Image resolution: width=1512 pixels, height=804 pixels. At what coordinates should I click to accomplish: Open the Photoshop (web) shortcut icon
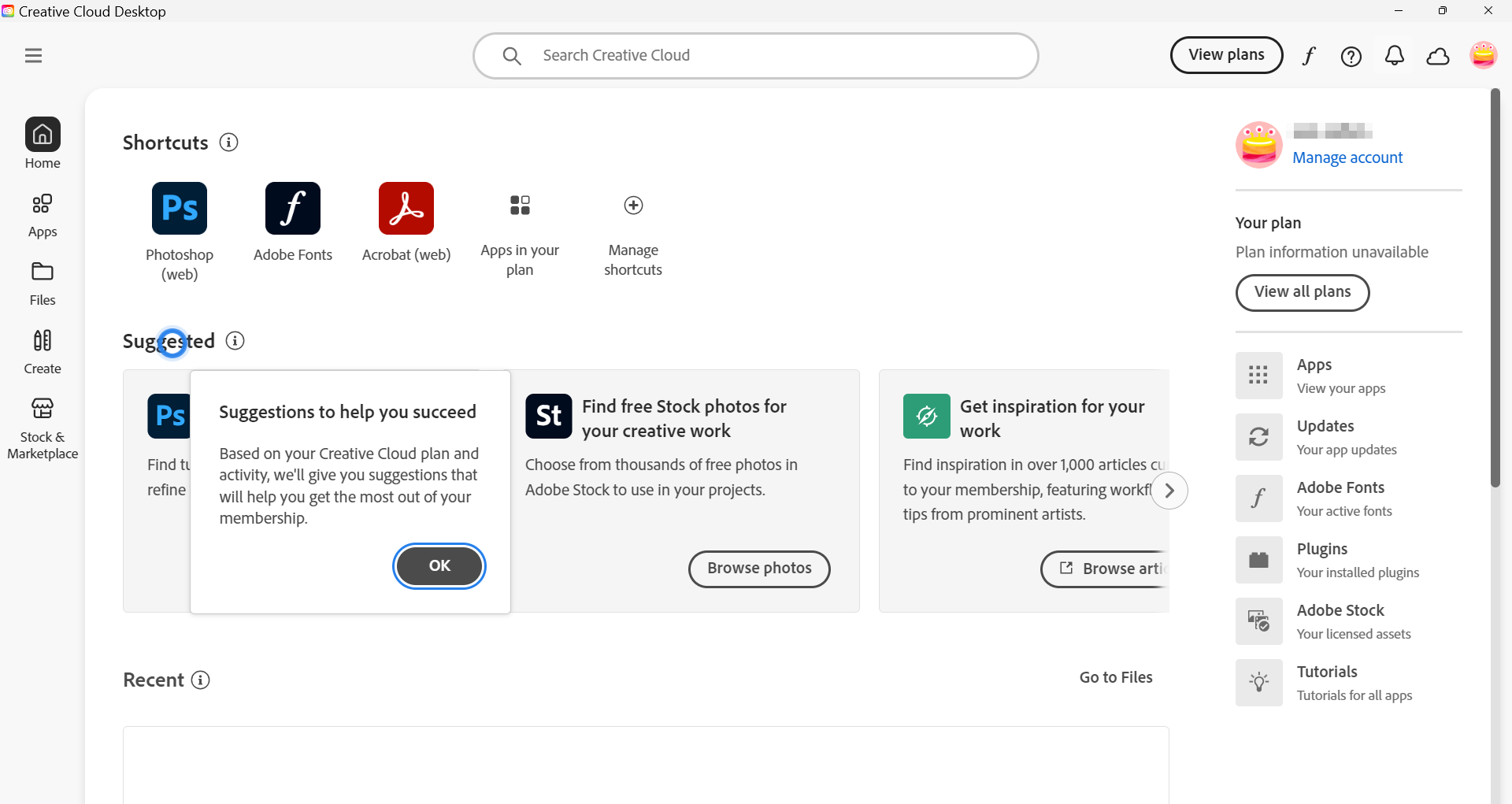[x=180, y=209]
